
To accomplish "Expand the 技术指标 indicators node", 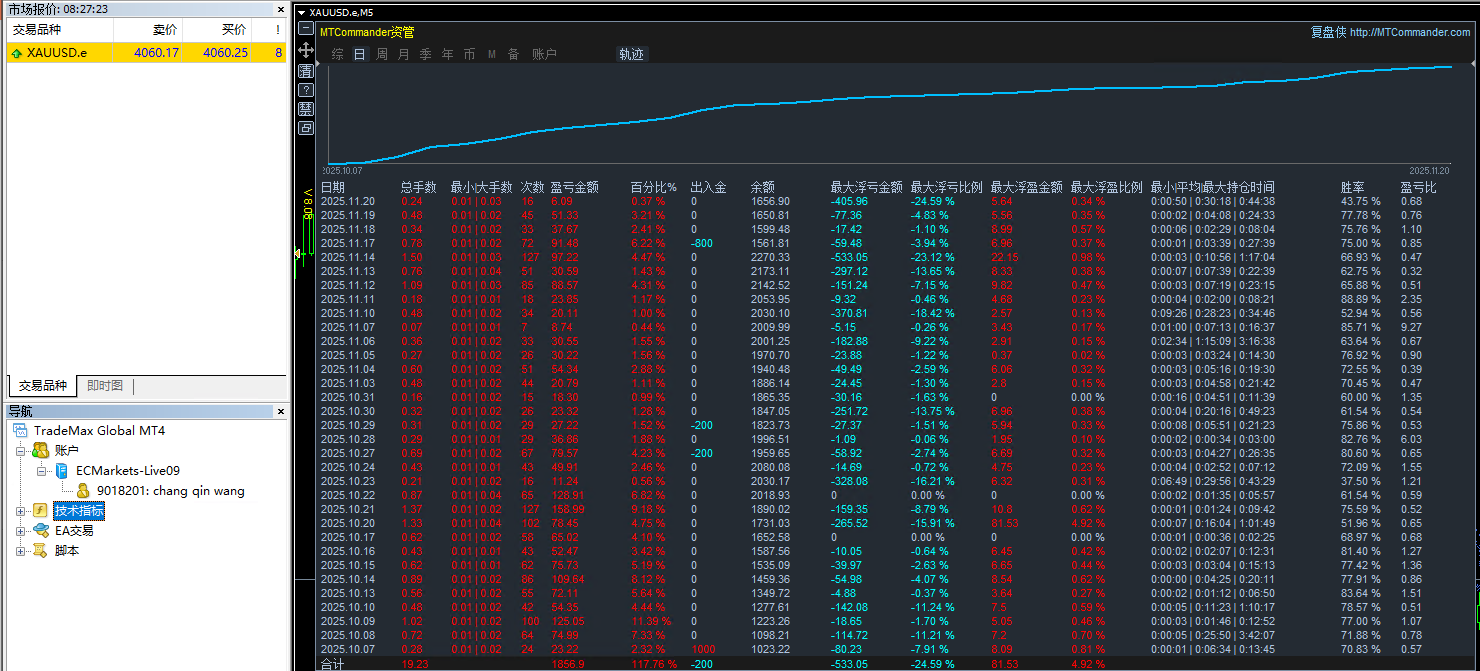I will (x=20, y=510).
